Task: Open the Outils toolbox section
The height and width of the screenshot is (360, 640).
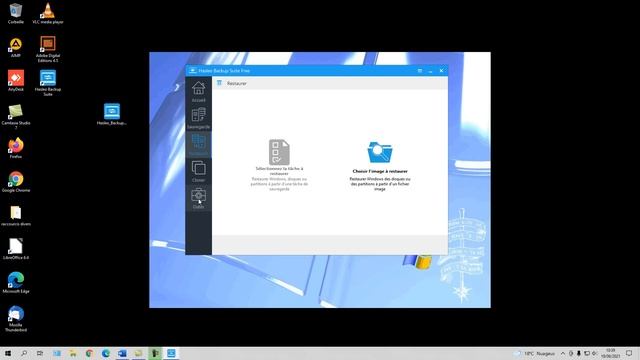Action: coord(198,198)
